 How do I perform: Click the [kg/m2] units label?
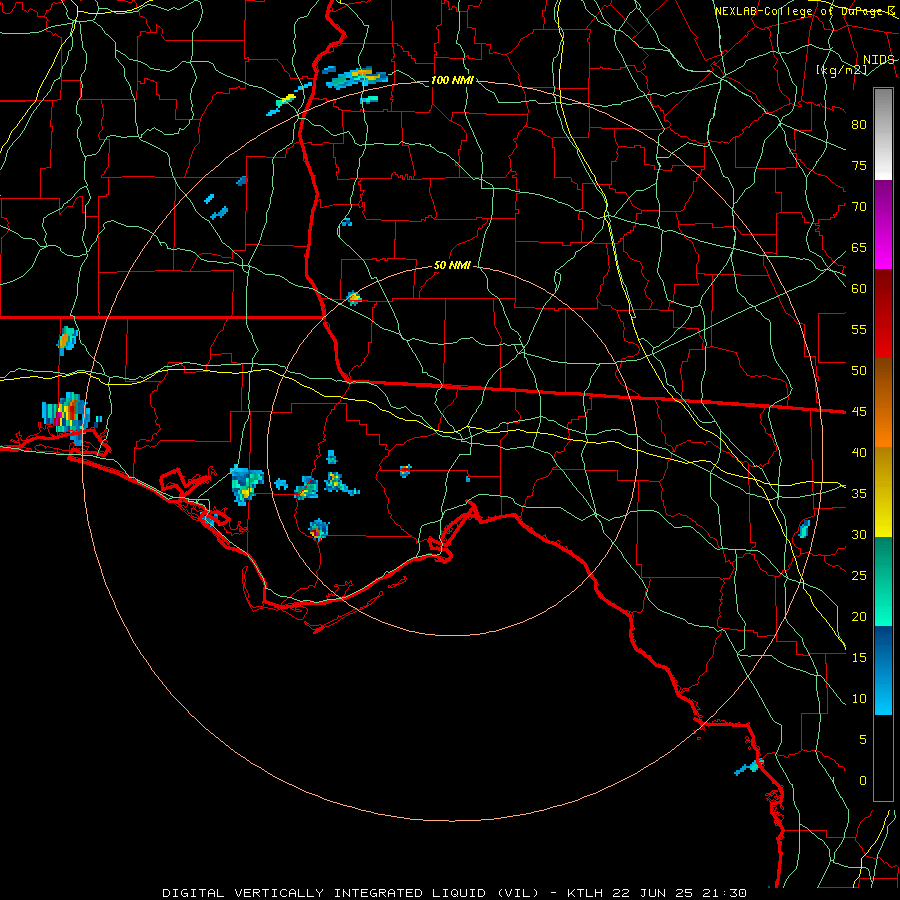[841, 70]
